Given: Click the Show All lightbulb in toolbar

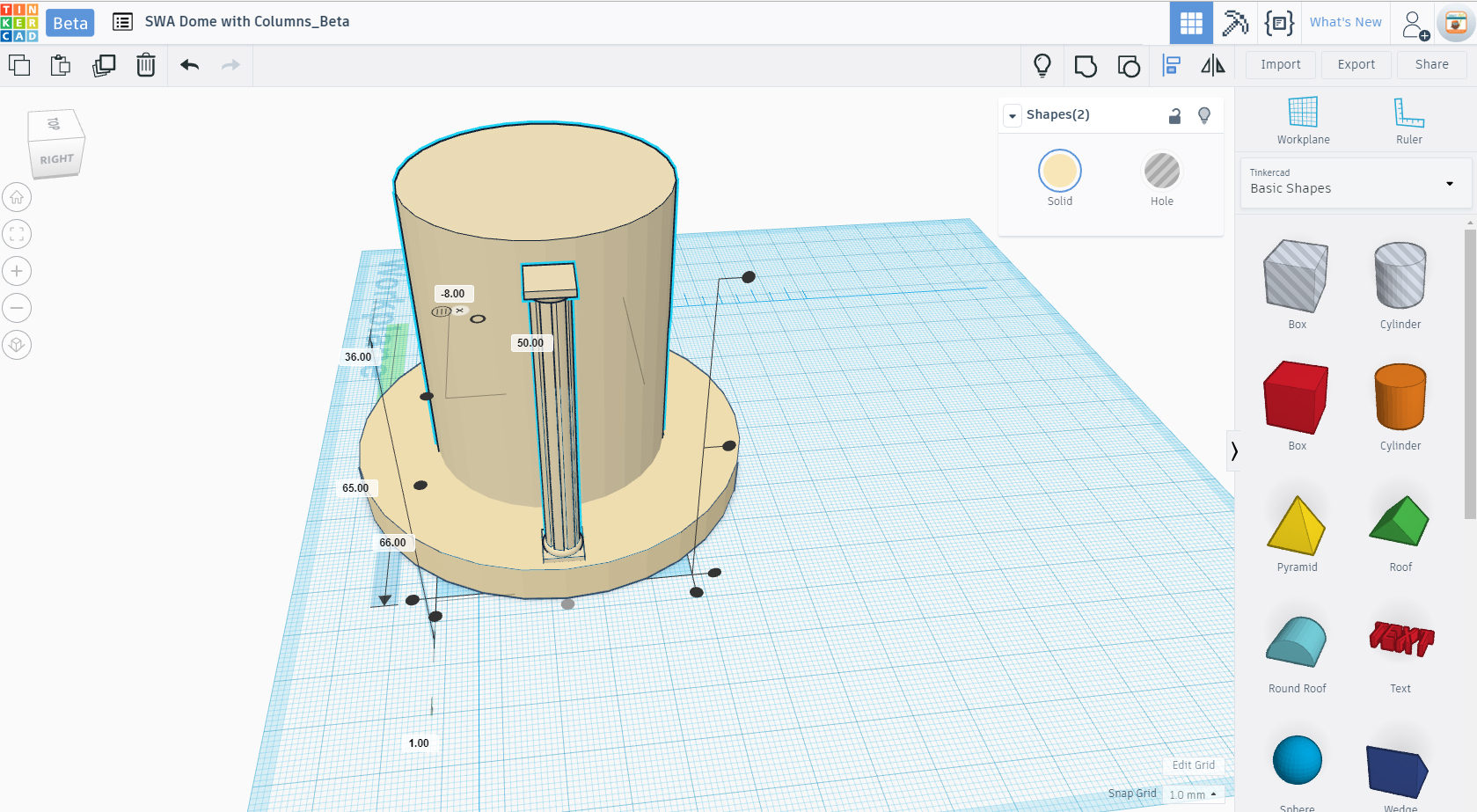Looking at the screenshot, I should [1042, 65].
